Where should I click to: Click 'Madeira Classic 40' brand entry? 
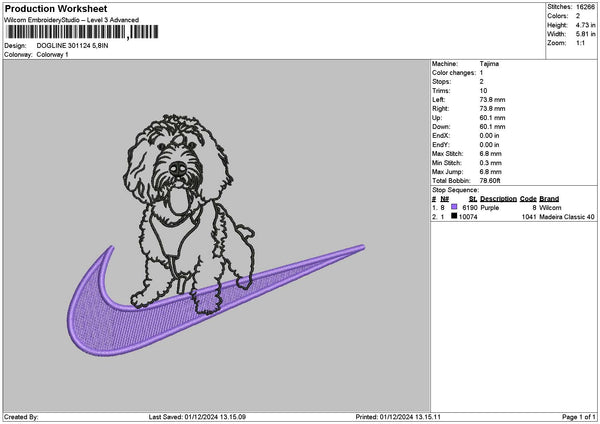click(567, 217)
